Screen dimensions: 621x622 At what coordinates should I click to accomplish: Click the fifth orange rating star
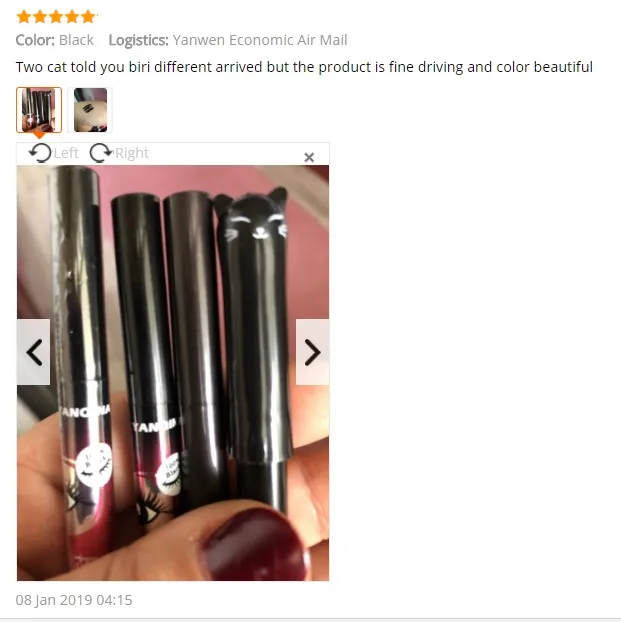88,17
